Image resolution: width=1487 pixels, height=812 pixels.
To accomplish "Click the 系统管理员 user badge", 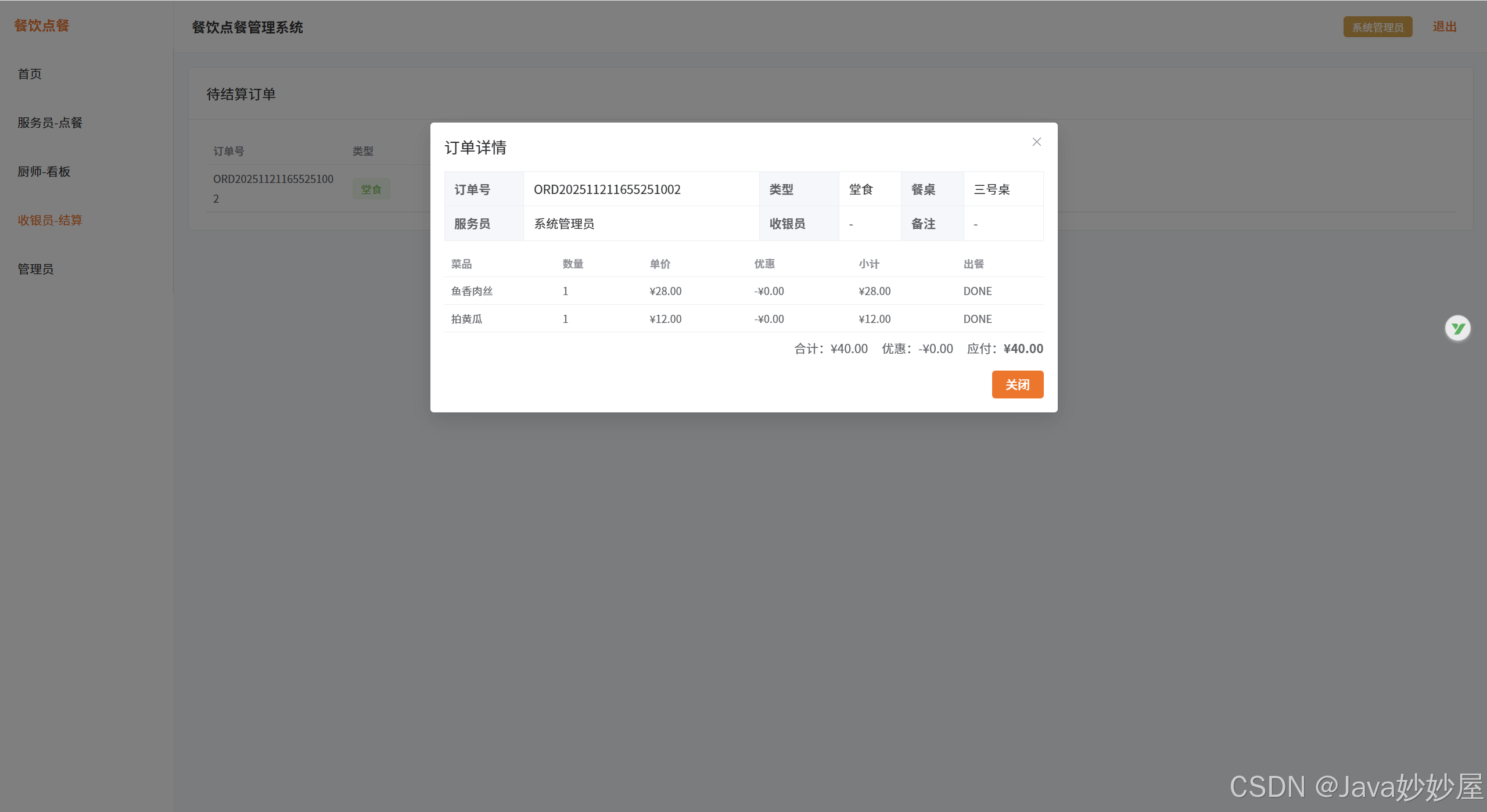I will 1377,27.
